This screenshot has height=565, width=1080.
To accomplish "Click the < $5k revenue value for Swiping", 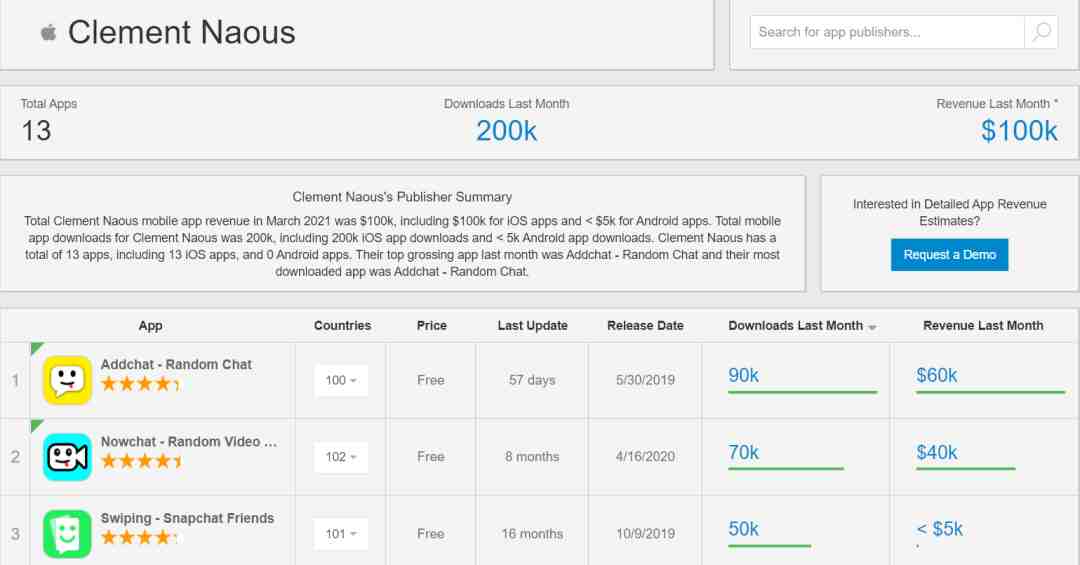I will pyautogui.click(x=939, y=529).
